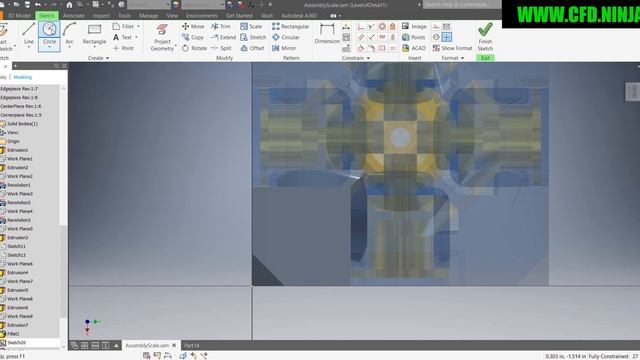This screenshot has width=640, height=360.
Task: Open the Arc tool dropdown arrow
Action: pos(69,47)
